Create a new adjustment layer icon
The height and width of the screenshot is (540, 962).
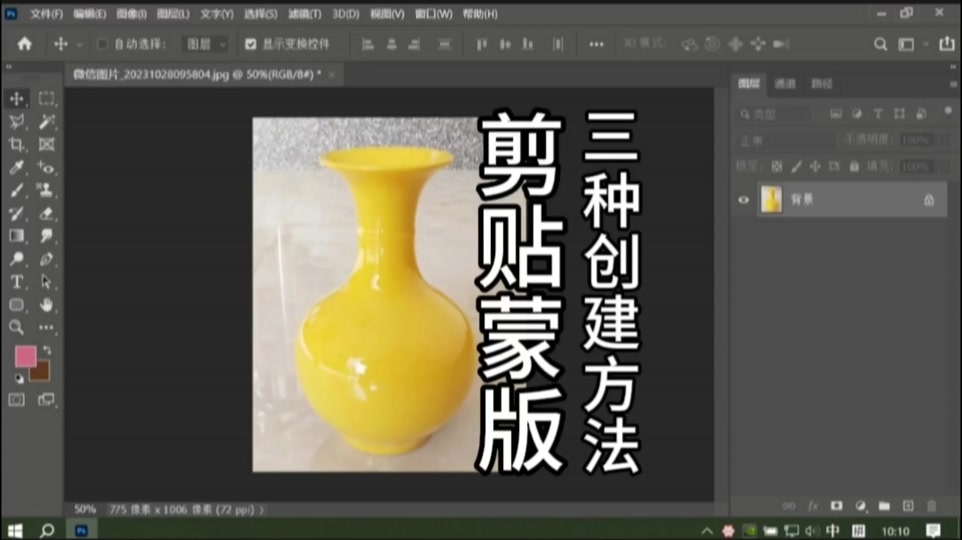(860, 506)
